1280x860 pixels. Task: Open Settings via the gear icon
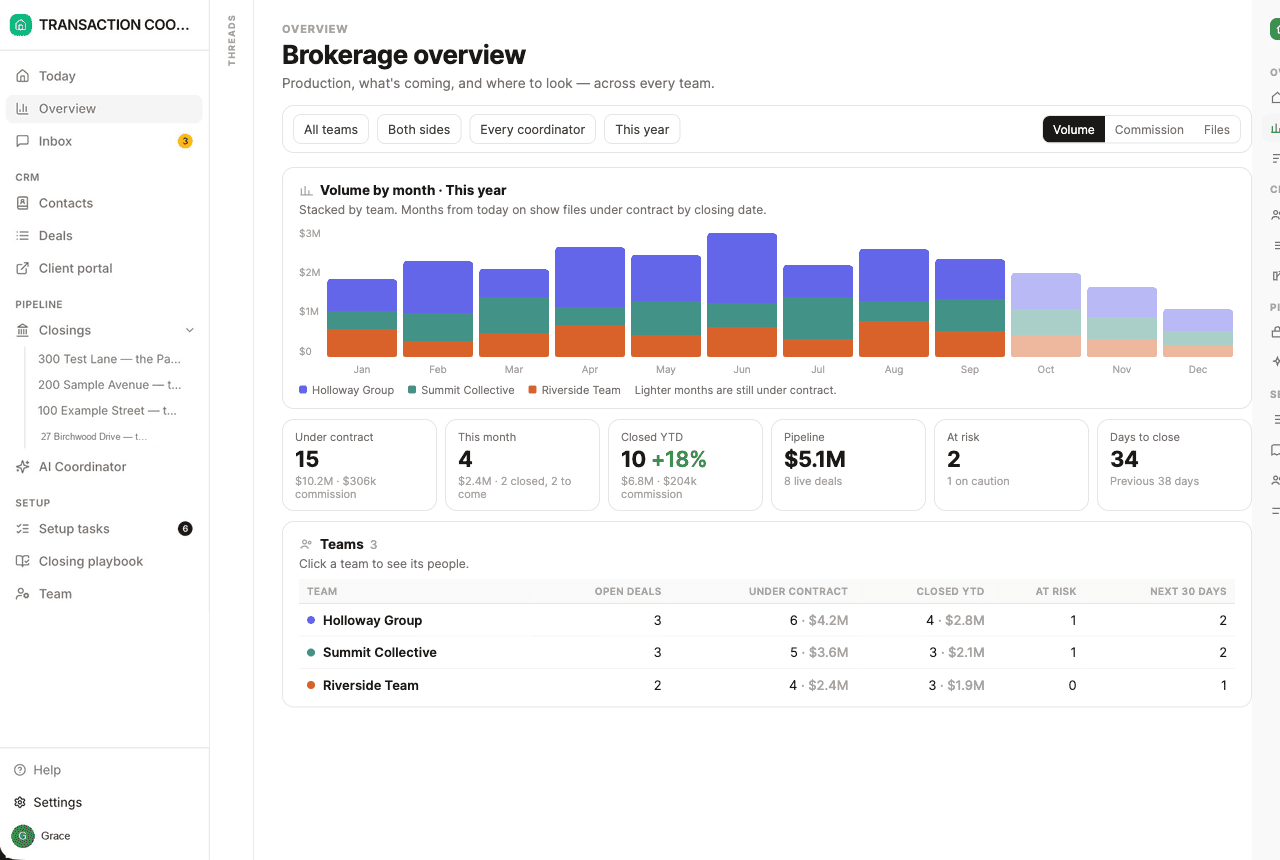click(x=20, y=802)
